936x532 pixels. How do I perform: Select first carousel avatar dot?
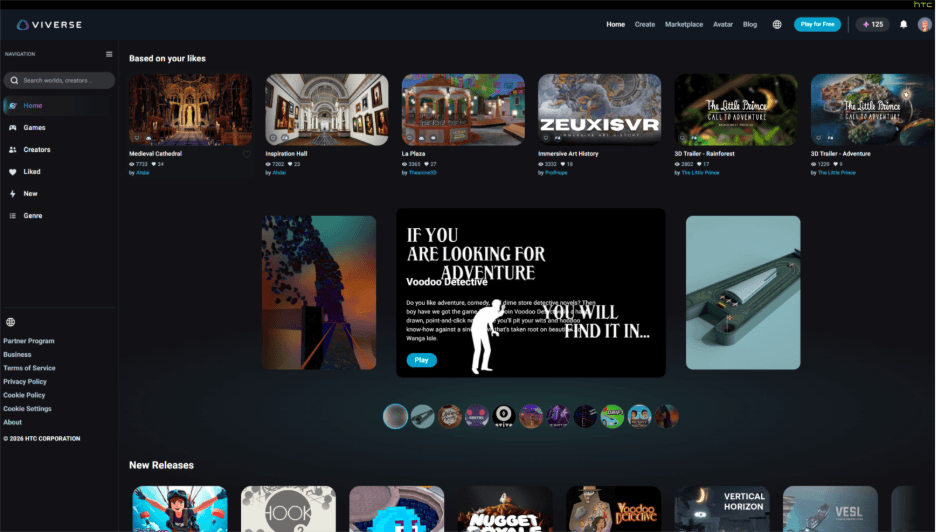point(395,417)
